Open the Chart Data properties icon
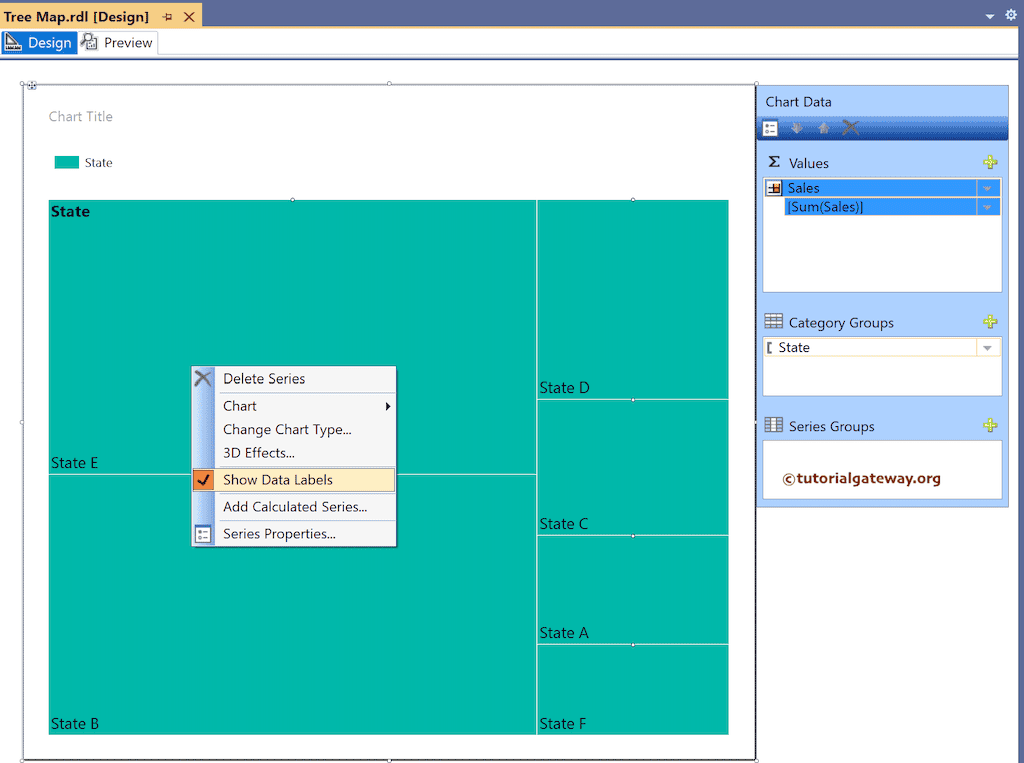1024x763 pixels. click(x=770, y=128)
